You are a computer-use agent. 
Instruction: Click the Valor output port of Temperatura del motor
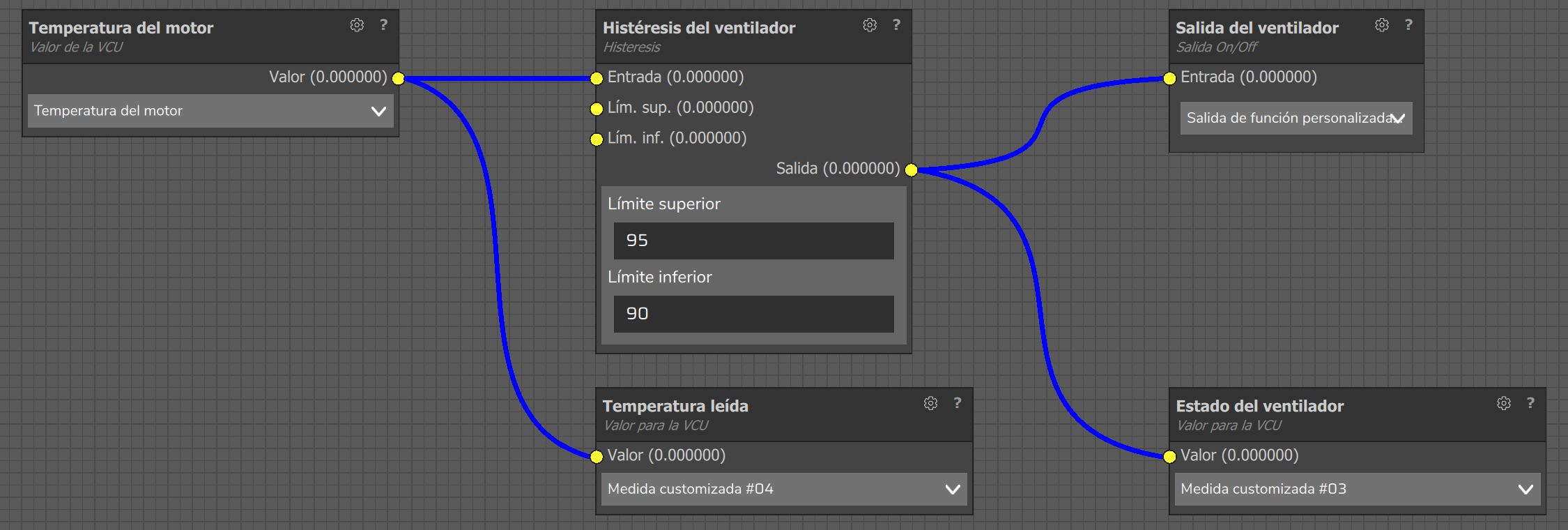398,78
